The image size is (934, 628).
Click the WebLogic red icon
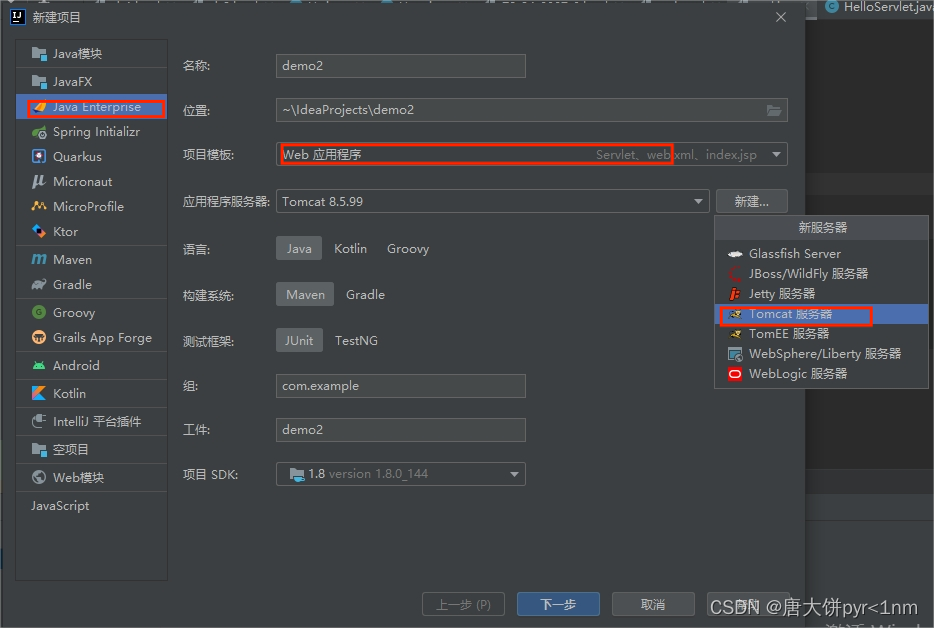click(x=735, y=374)
